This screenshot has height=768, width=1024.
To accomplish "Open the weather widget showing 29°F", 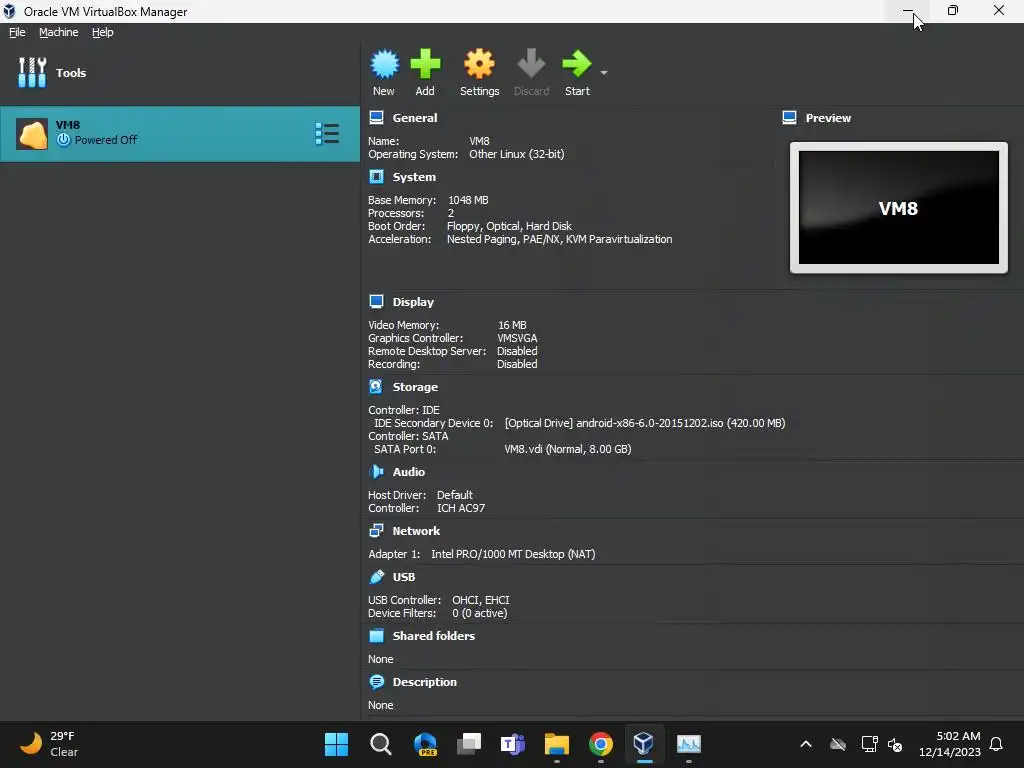I will 49,744.
